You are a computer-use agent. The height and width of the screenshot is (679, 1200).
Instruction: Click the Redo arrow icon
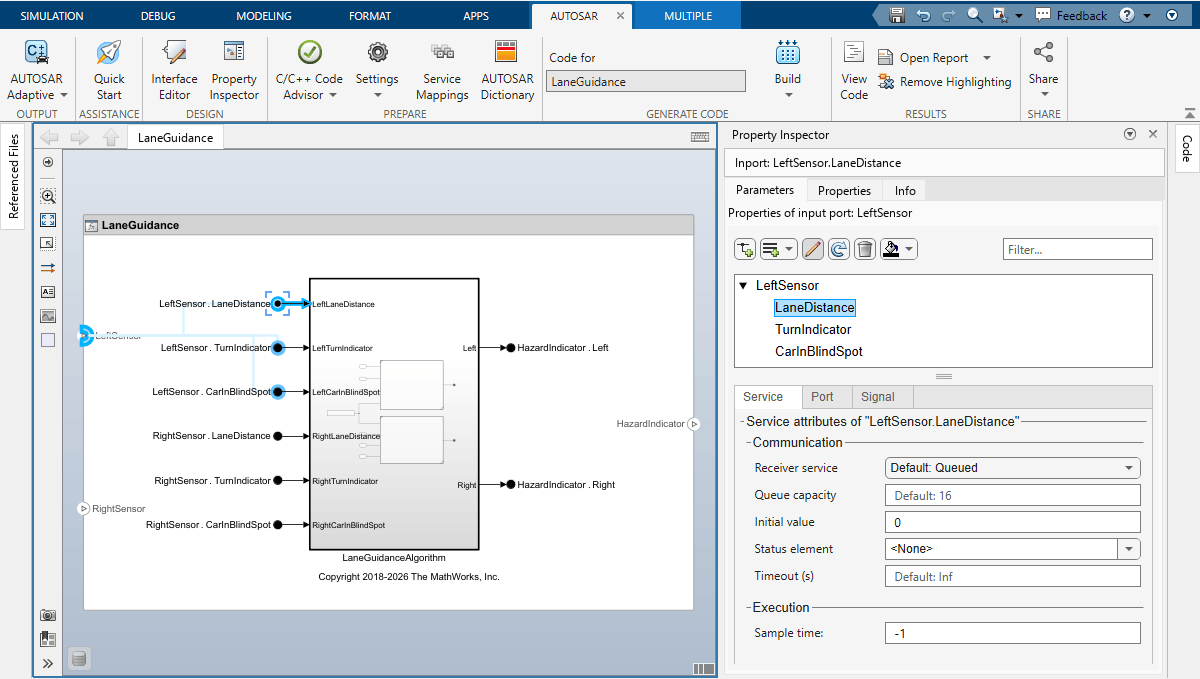[x=948, y=15]
